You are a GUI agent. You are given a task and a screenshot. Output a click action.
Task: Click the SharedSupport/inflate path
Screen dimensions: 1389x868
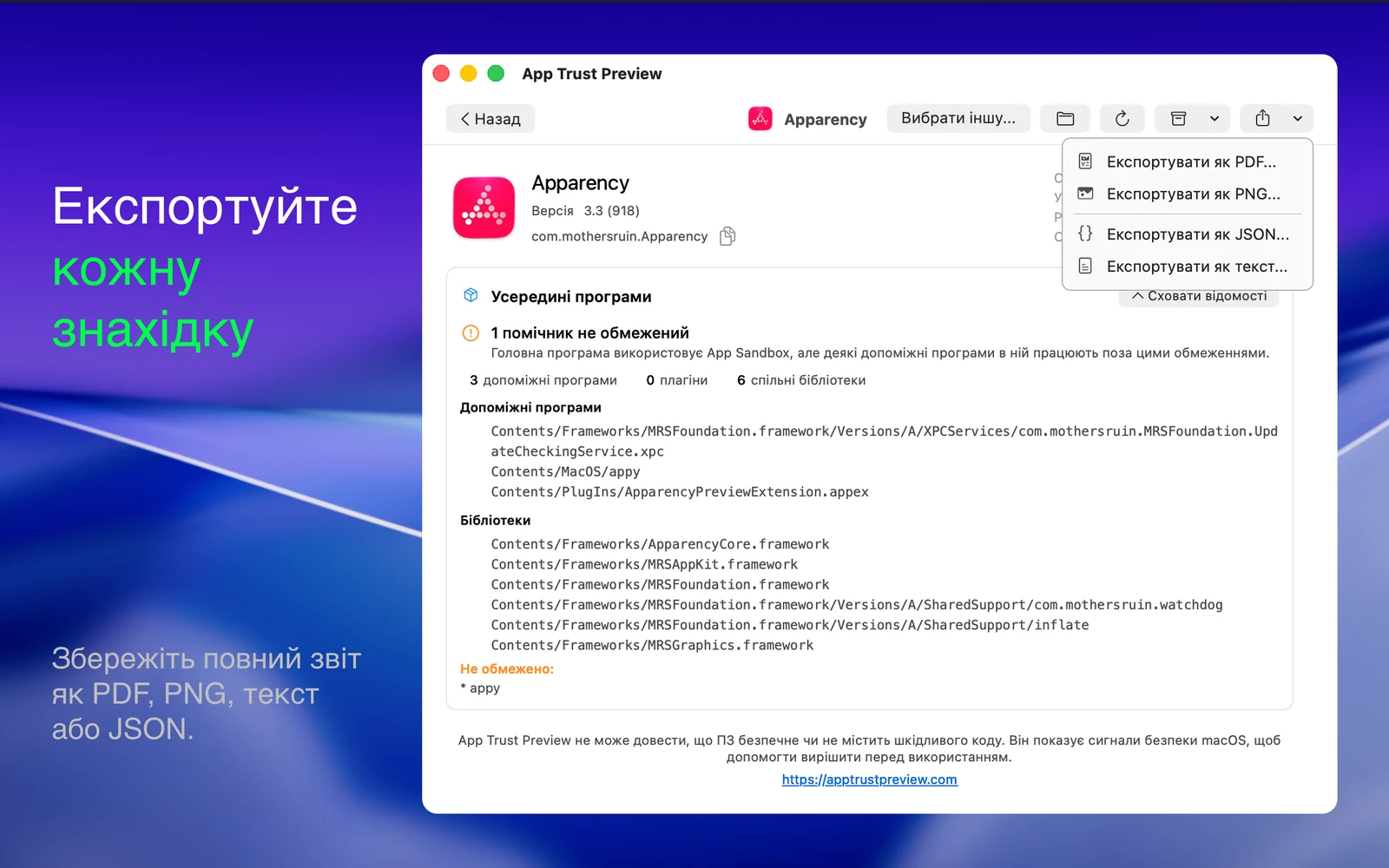coord(790,625)
